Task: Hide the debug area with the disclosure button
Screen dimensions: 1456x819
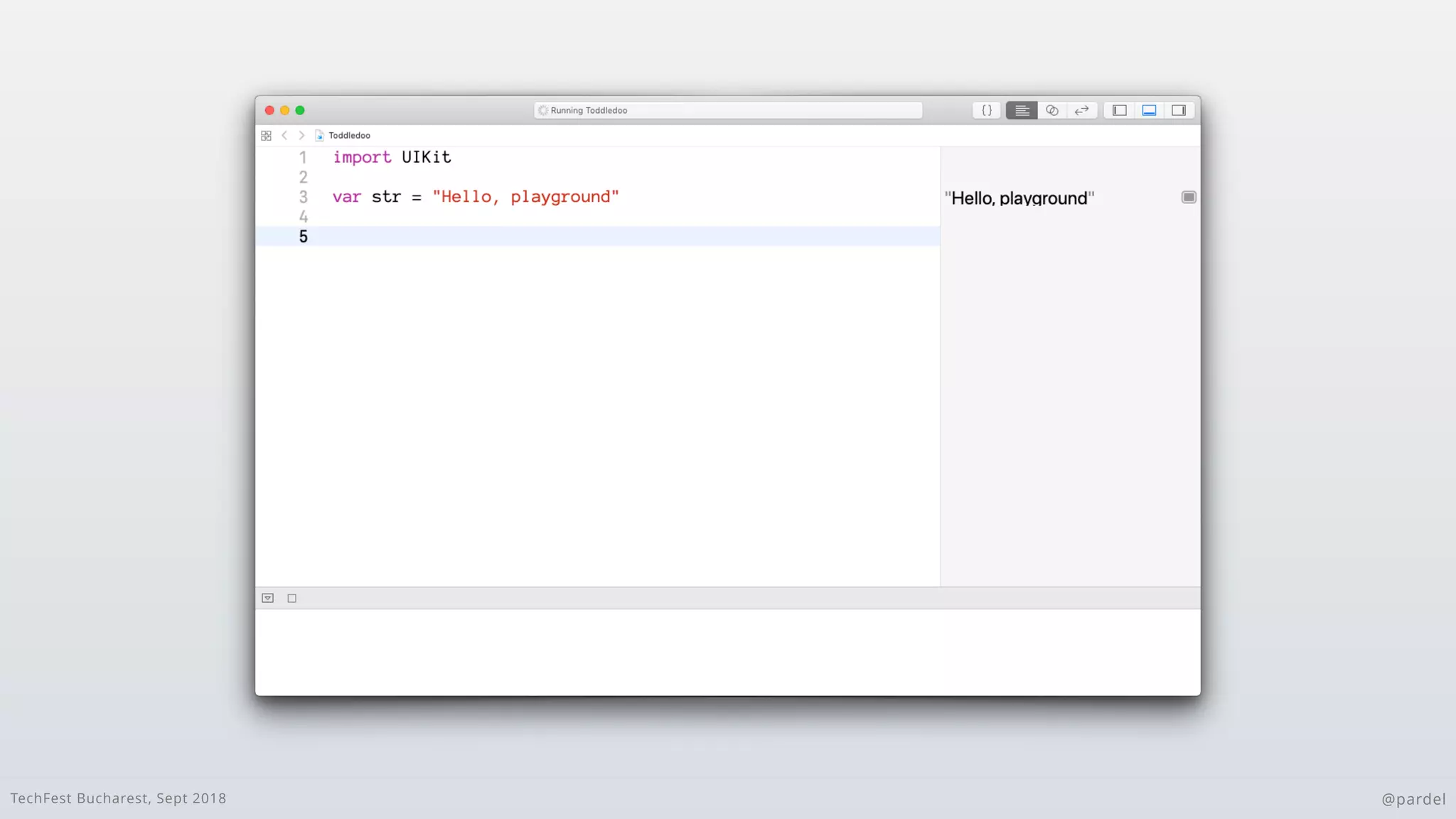Action: (268, 598)
